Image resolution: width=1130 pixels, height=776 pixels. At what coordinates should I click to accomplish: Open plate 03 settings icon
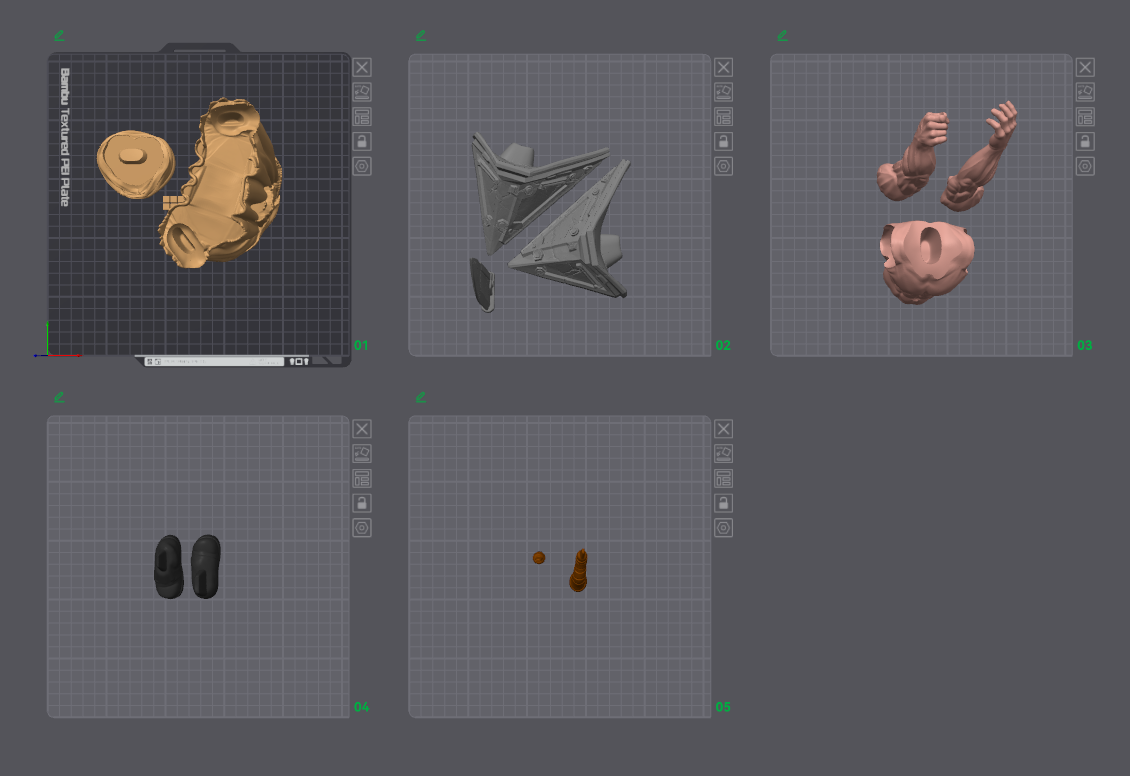(x=1085, y=166)
